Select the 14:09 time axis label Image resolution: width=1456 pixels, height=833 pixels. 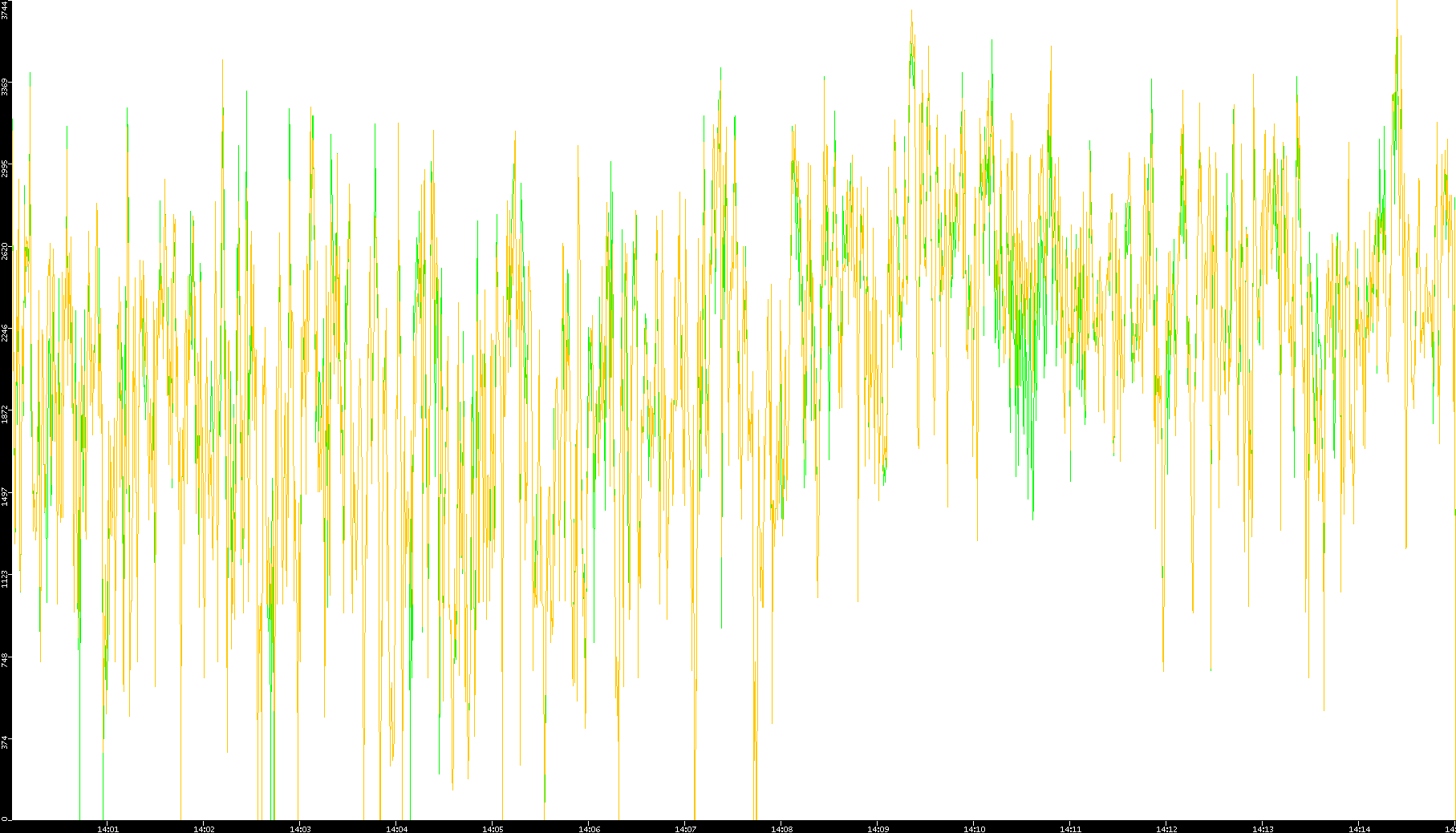[878, 829]
